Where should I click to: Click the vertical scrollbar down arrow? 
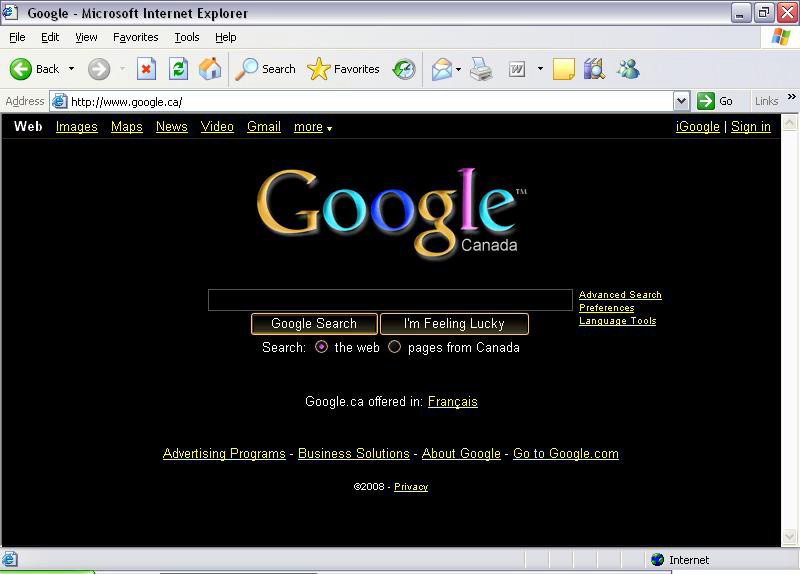(789, 537)
